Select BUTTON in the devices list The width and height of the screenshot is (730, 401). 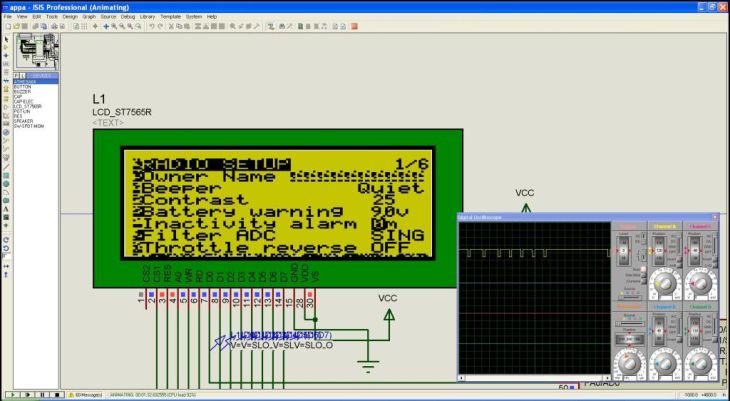(22, 87)
